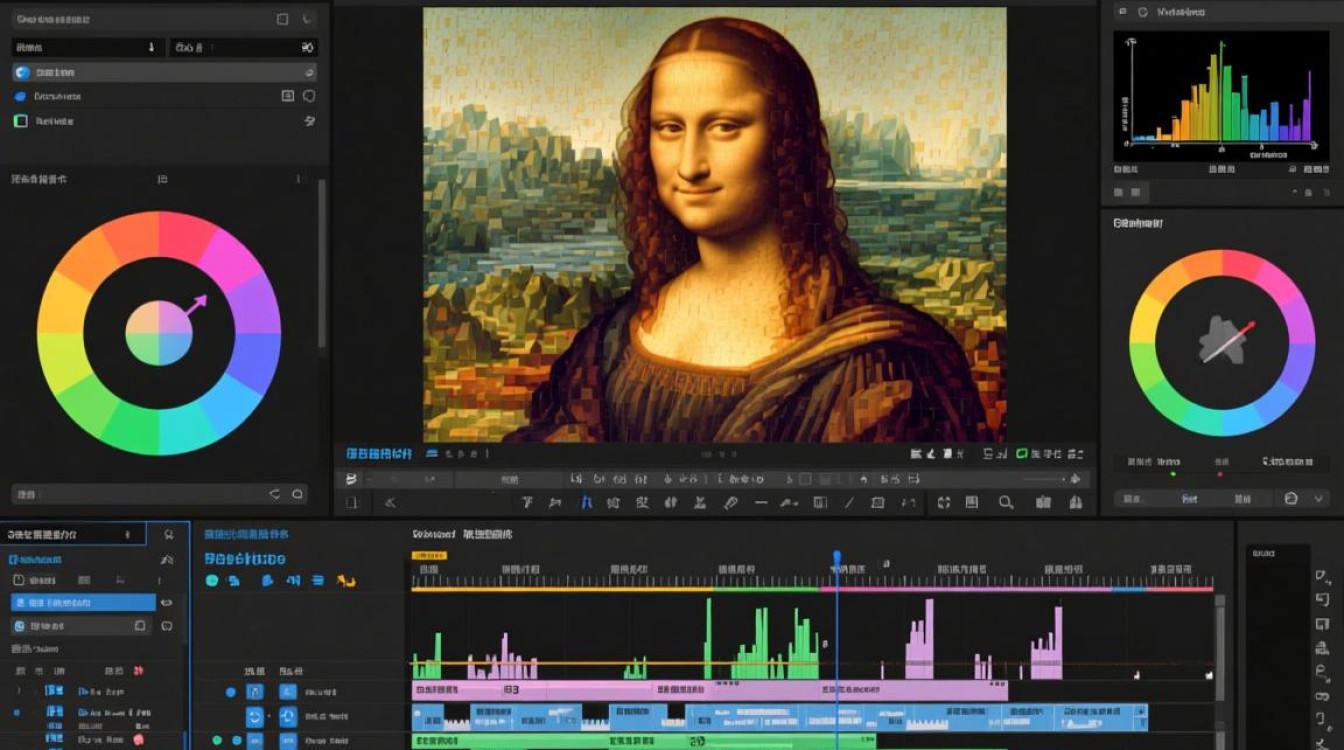Screen dimensions: 1344x750
Task: Click the diagonal line tool in tools row
Action: click(x=849, y=503)
